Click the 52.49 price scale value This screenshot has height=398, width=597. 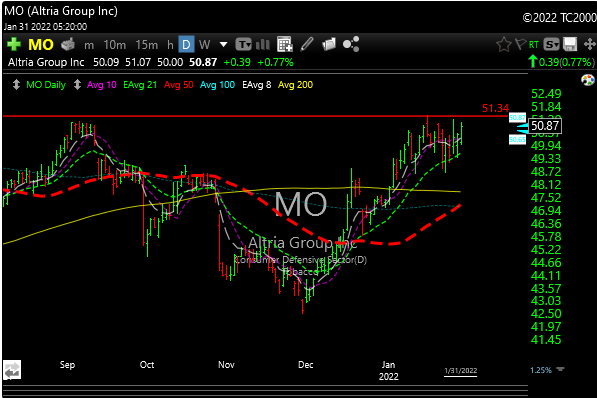coord(546,94)
